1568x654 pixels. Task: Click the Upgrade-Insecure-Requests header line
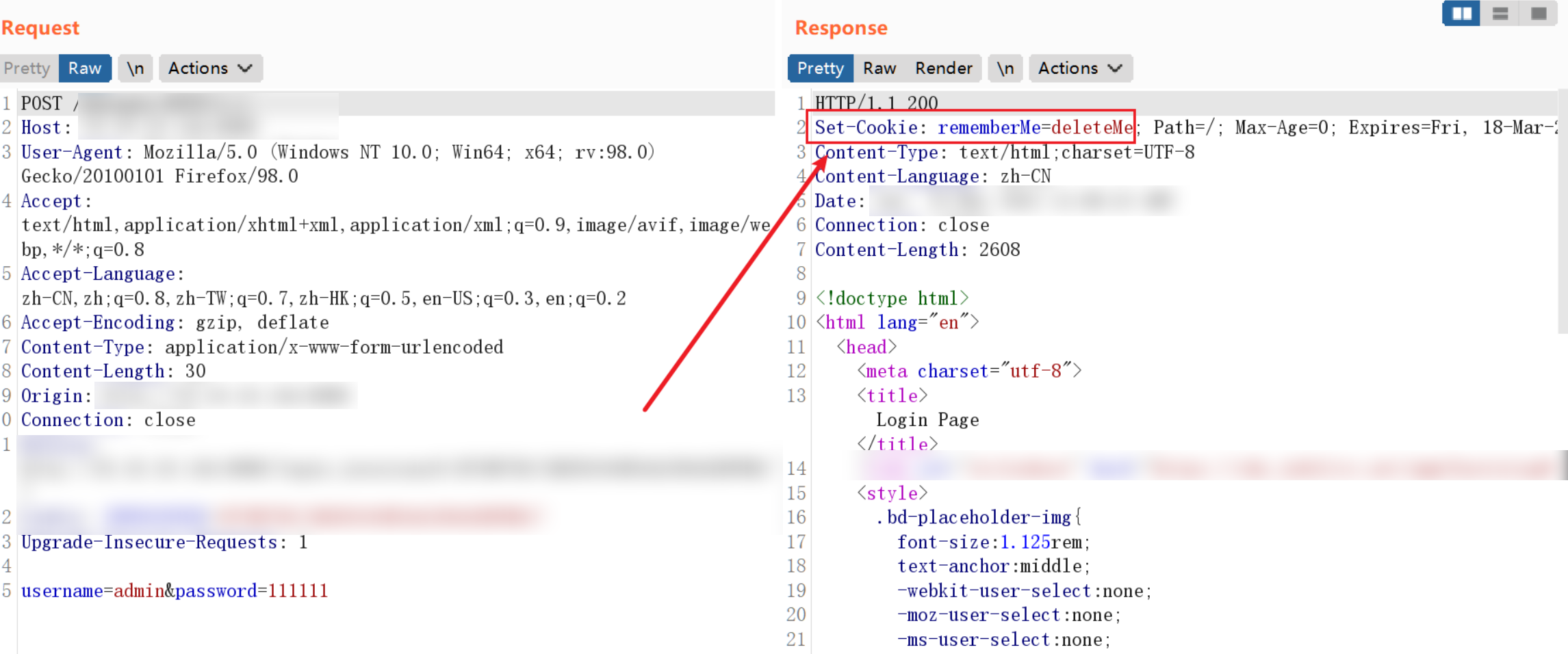pos(164,542)
